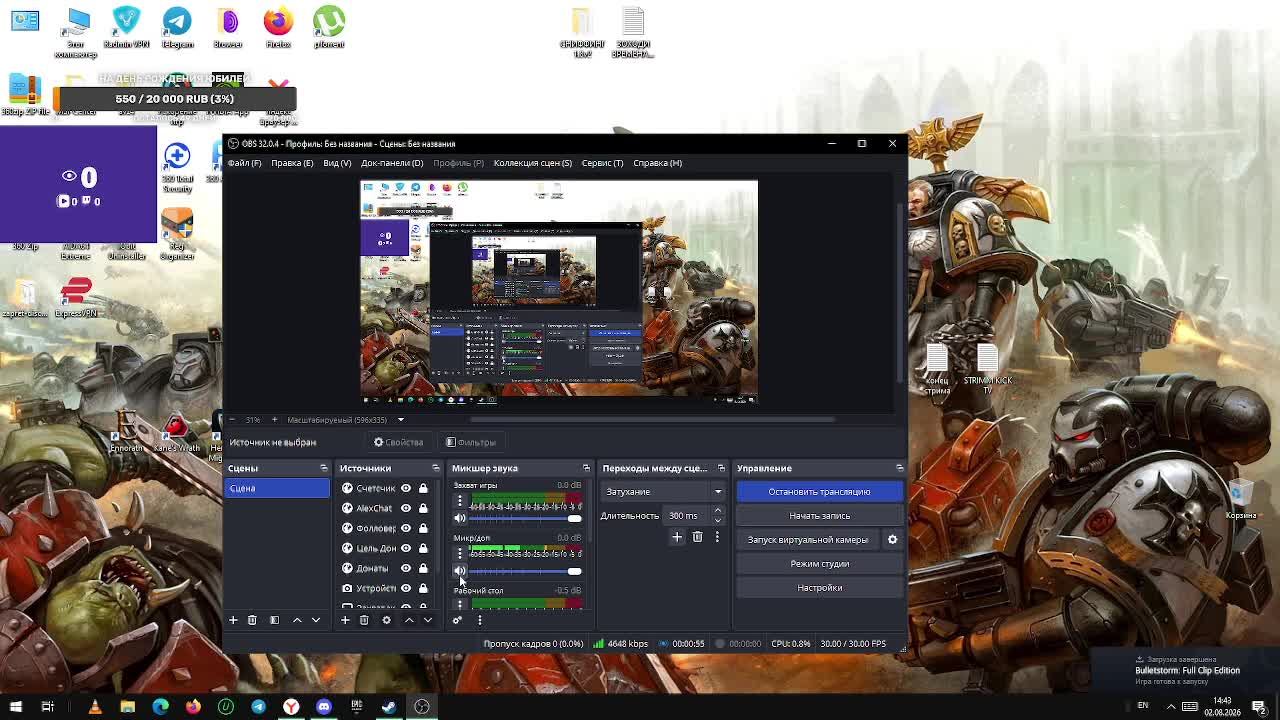The width and height of the screenshot is (1280, 720).
Task: Open the Микр/доп audio channel options
Action: click(460, 553)
